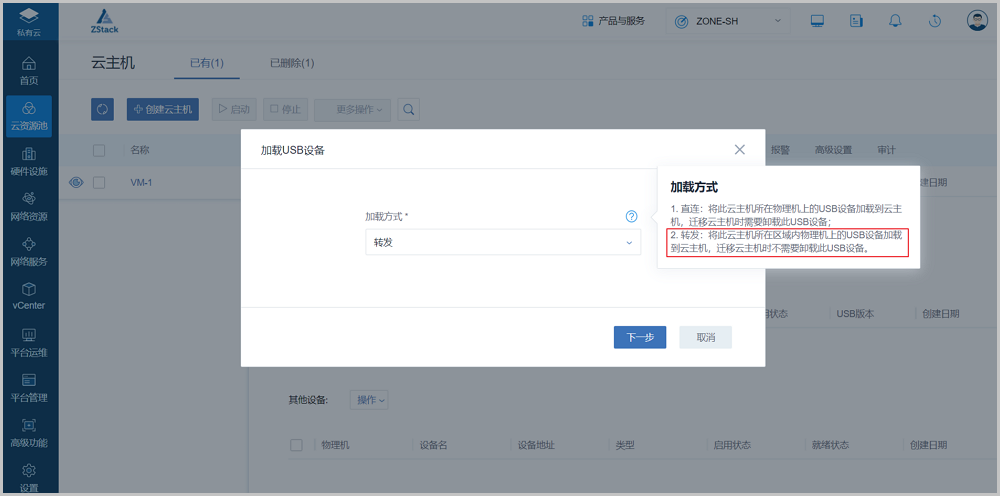Check the select-all box in 其他设备 table

coord(296,445)
